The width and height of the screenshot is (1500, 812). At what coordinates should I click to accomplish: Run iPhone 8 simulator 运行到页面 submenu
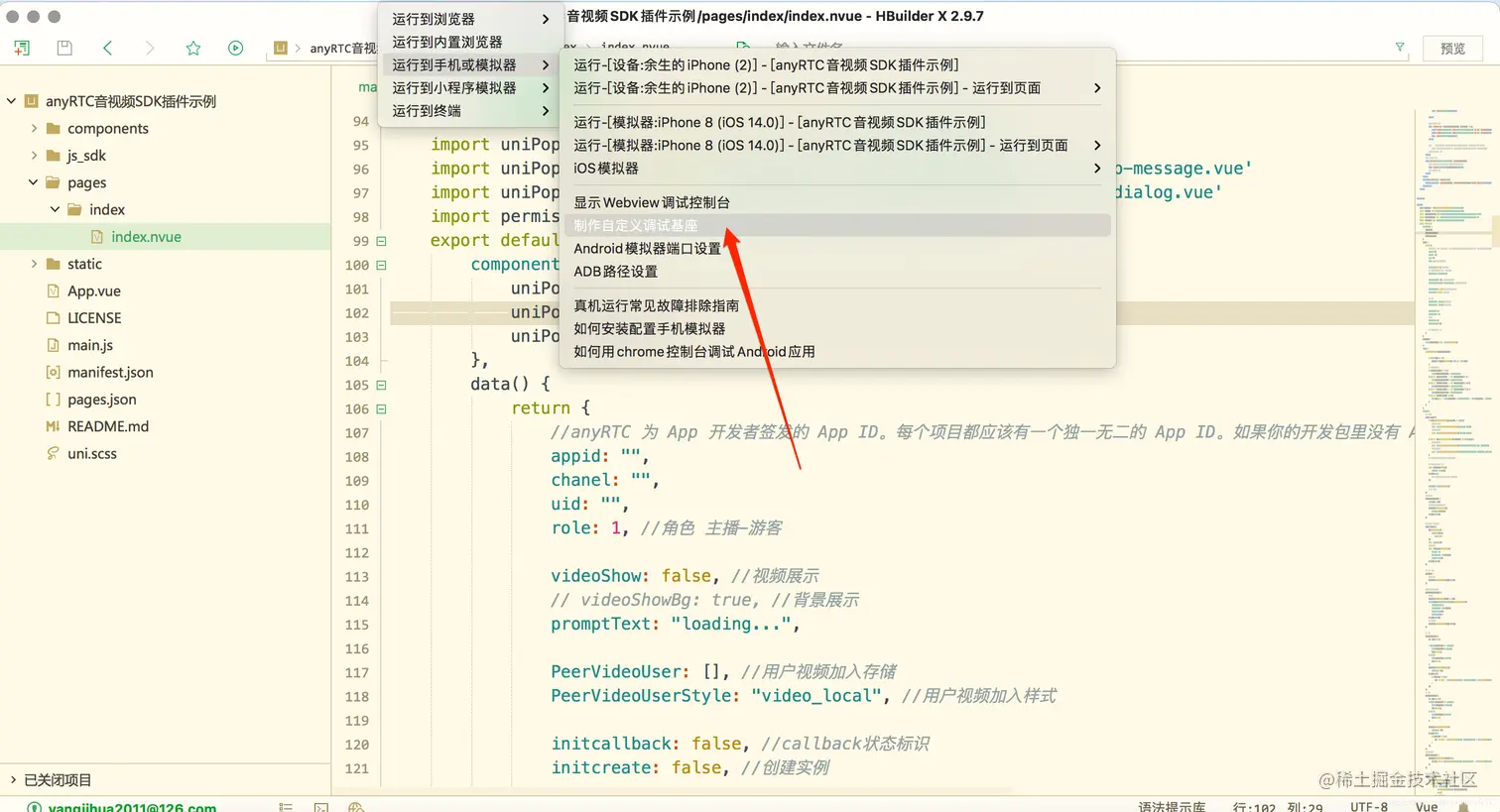tap(837, 145)
